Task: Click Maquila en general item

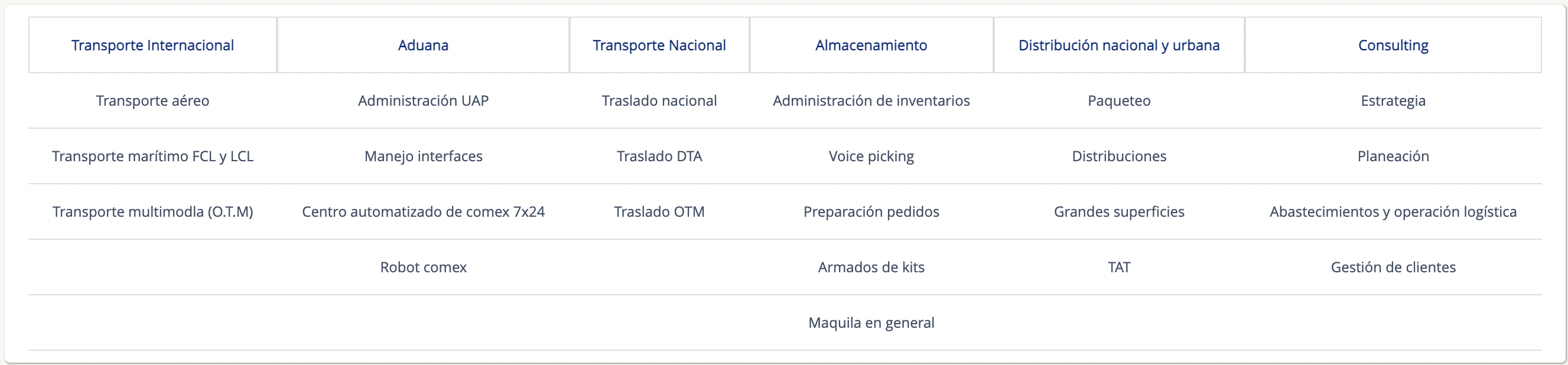Action: [871, 322]
